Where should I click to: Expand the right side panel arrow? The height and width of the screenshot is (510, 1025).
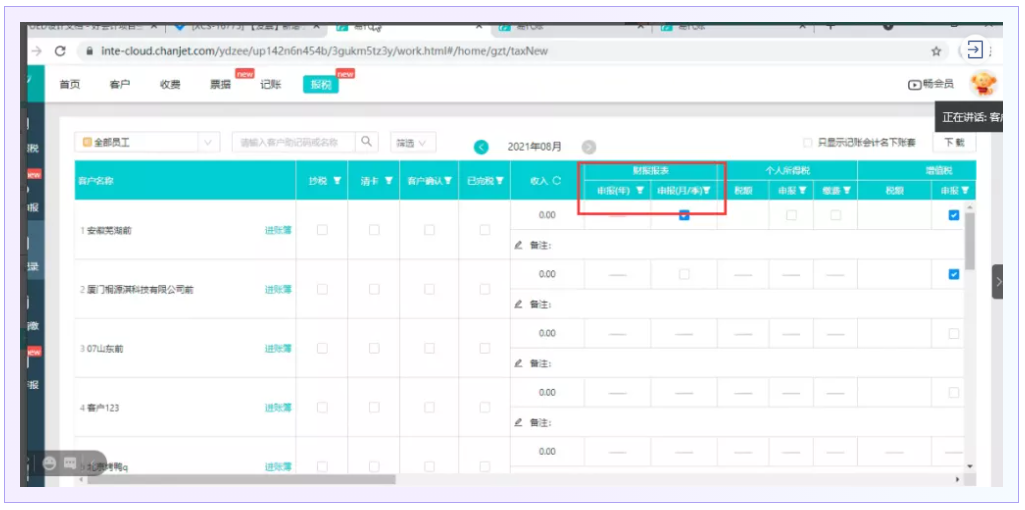[x=996, y=282]
